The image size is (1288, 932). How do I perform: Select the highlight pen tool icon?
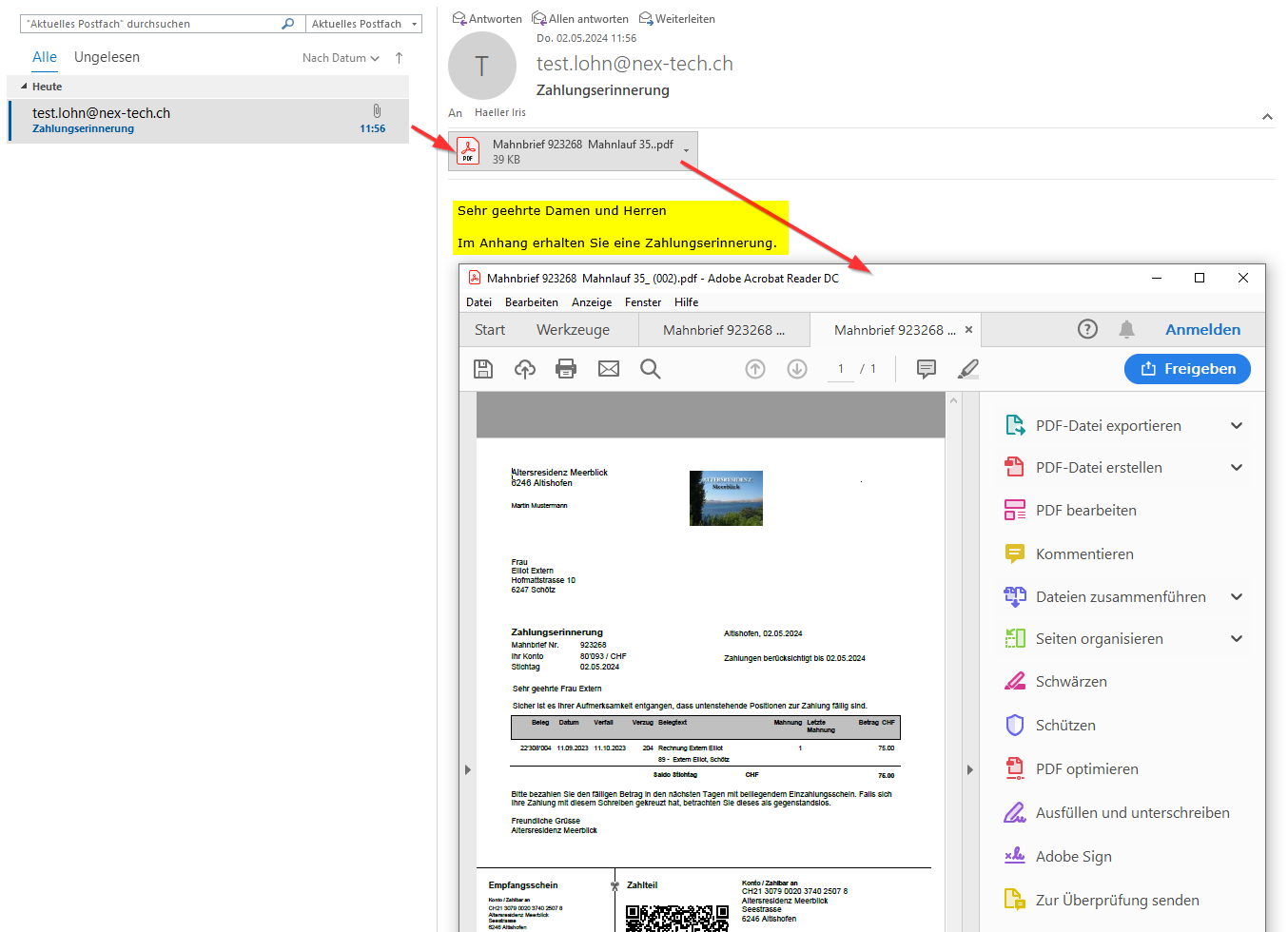click(968, 369)
